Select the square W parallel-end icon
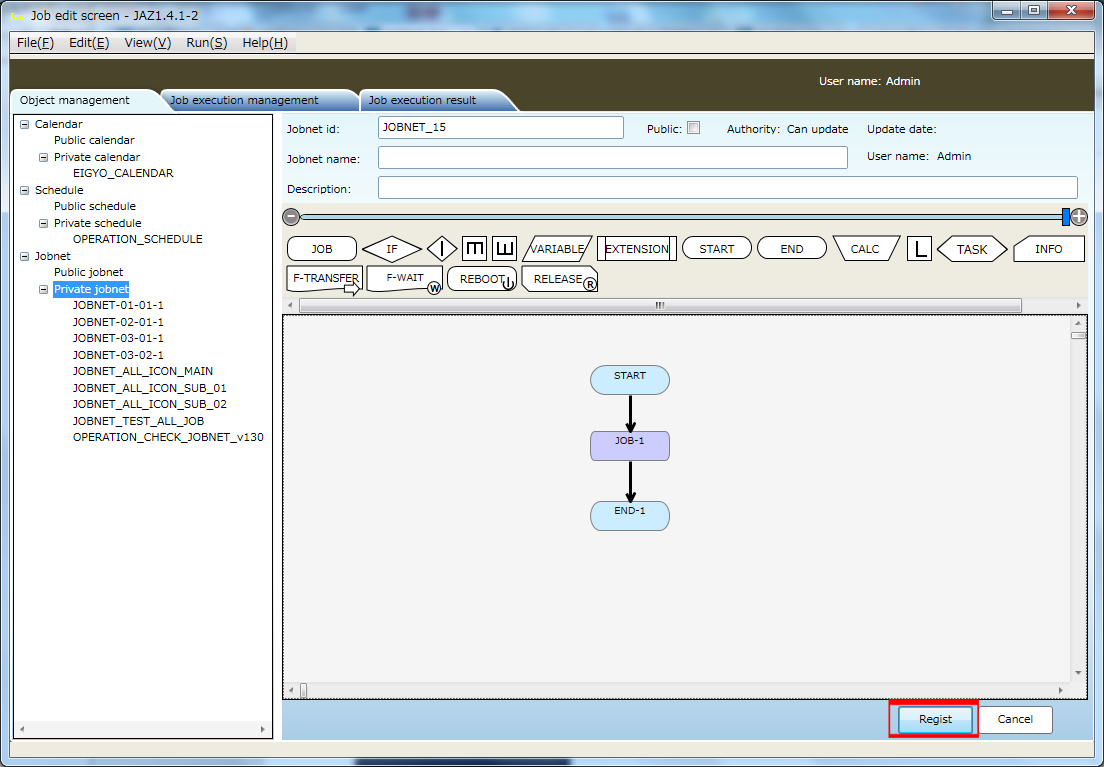1104x767 pixels. tap(504, 249)
